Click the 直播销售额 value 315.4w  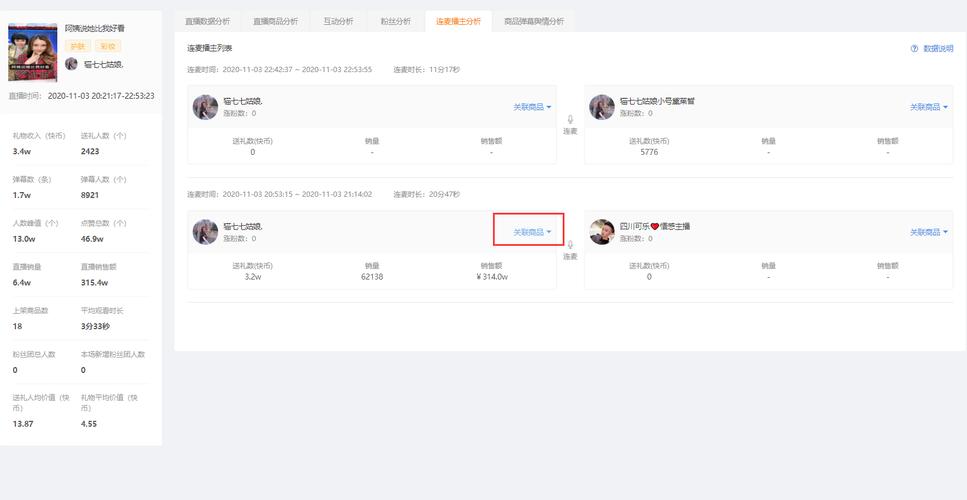click(94, 282)
